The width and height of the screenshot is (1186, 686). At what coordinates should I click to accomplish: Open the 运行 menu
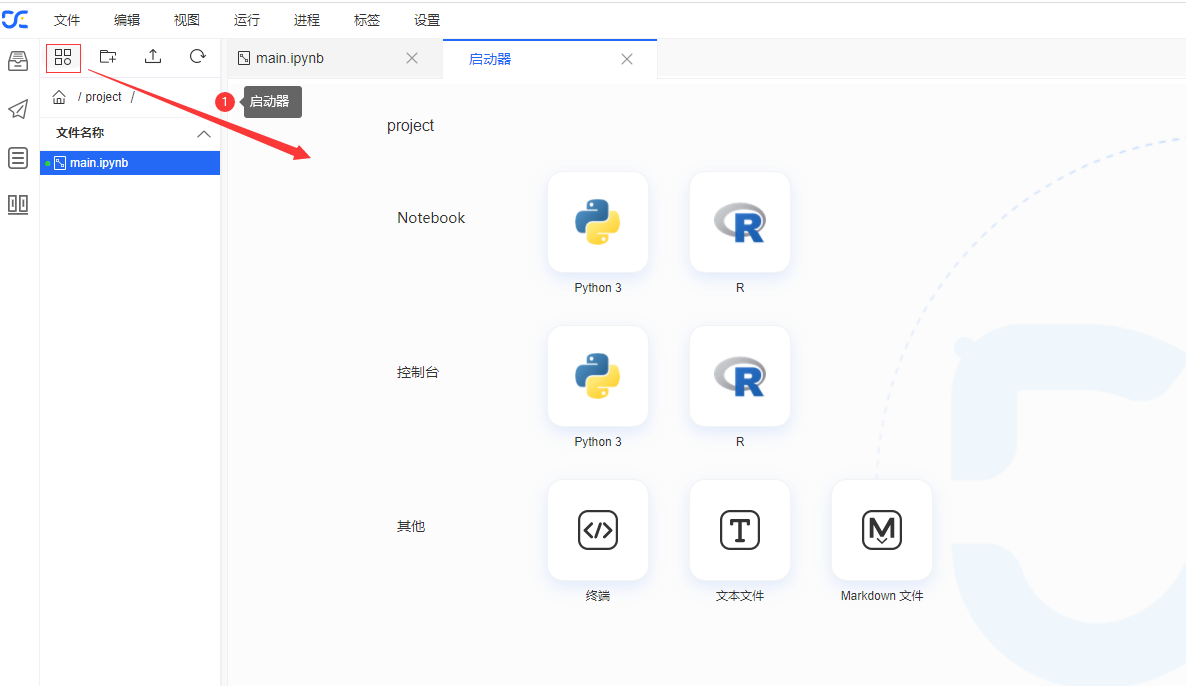click(247, 20)
